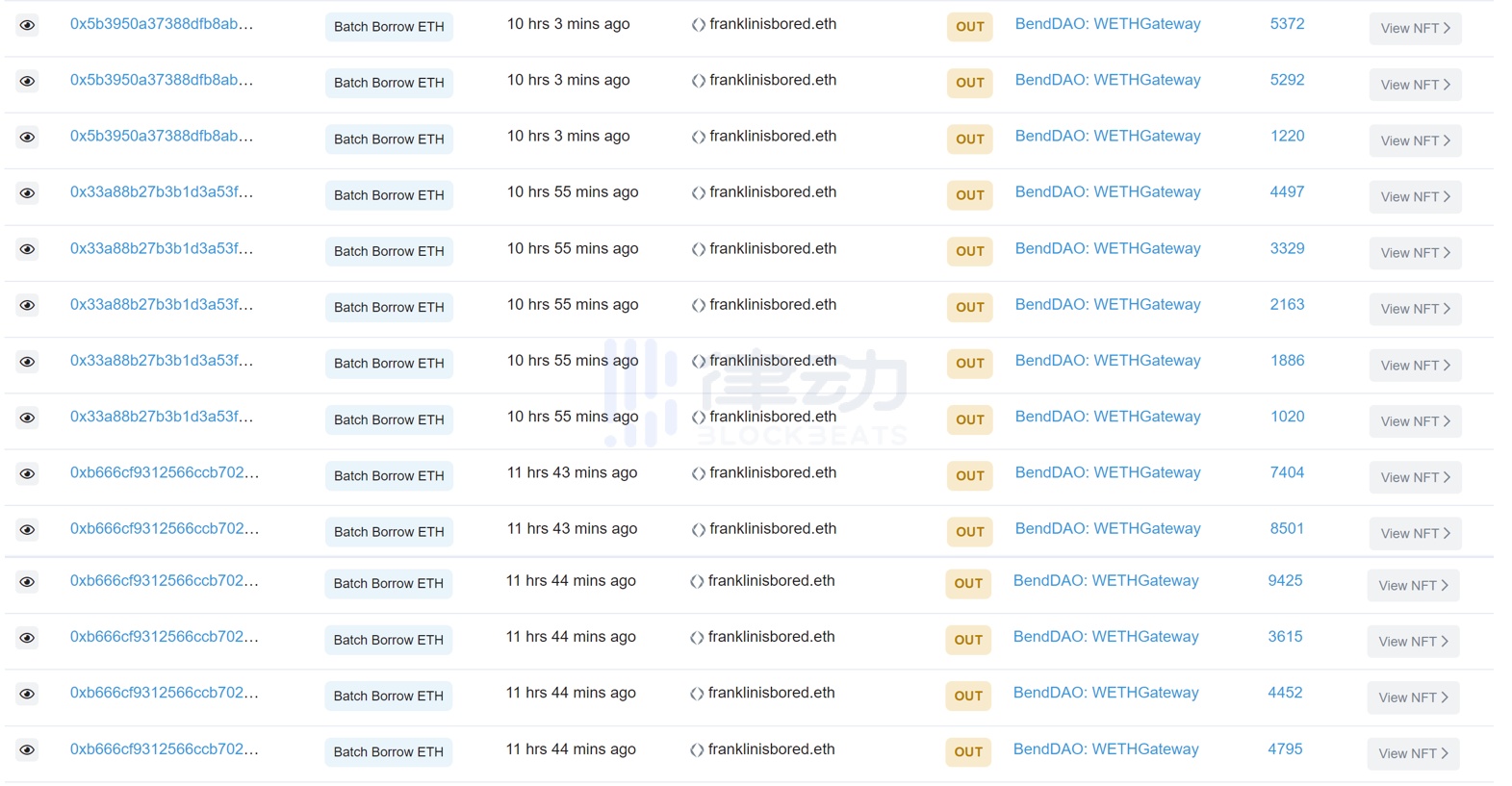Click the Batch Borrow ETH badge, token 8501 row
The image size is (1512, 786).
click(x=389, y=532)
